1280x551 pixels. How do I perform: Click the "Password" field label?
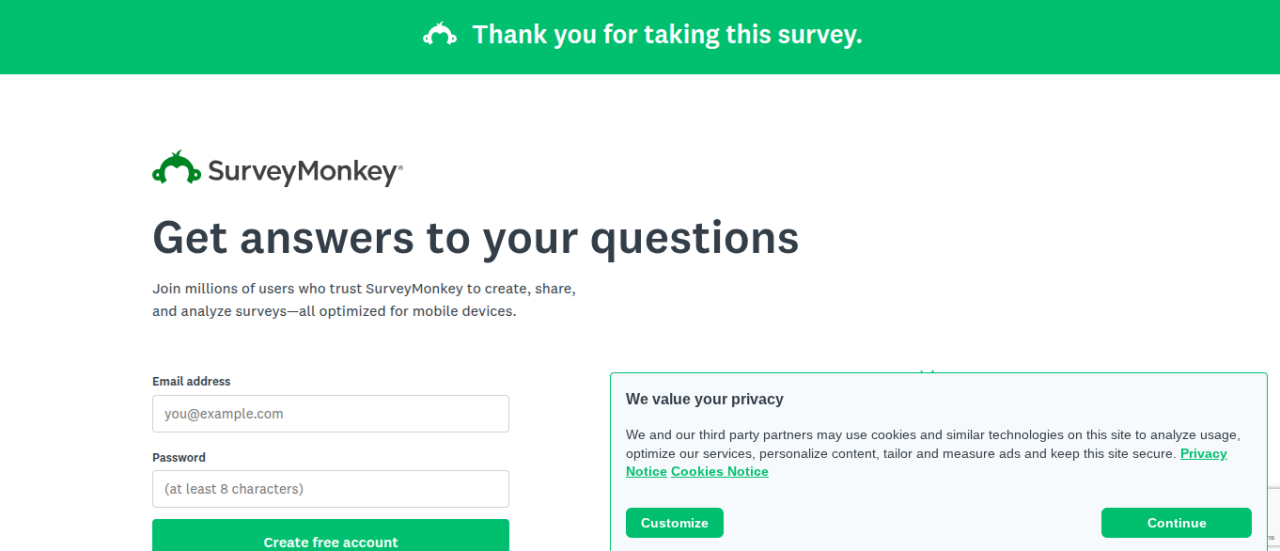(x=179, y=457)
